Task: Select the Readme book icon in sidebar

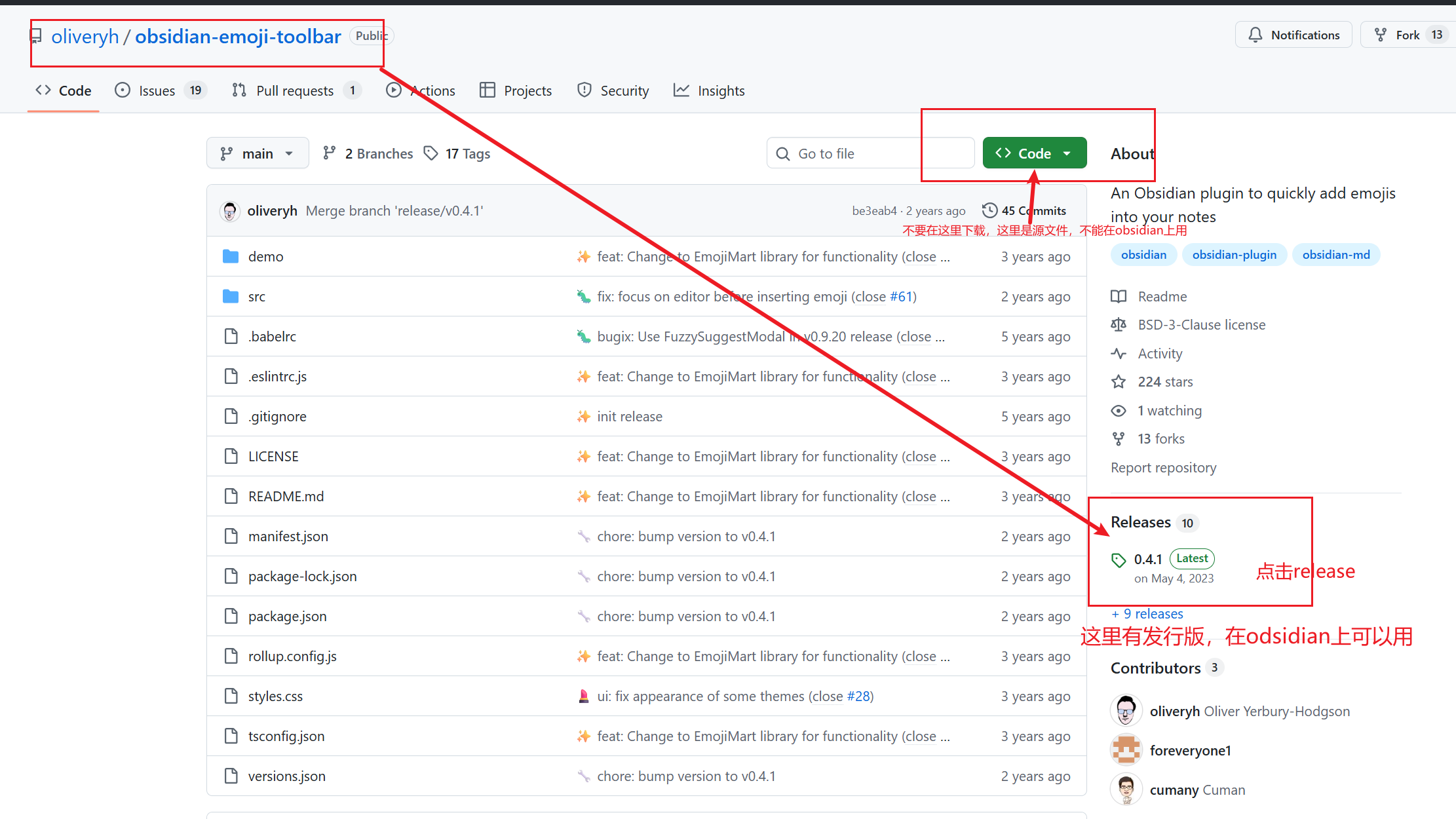Action: click(1119, 296)
